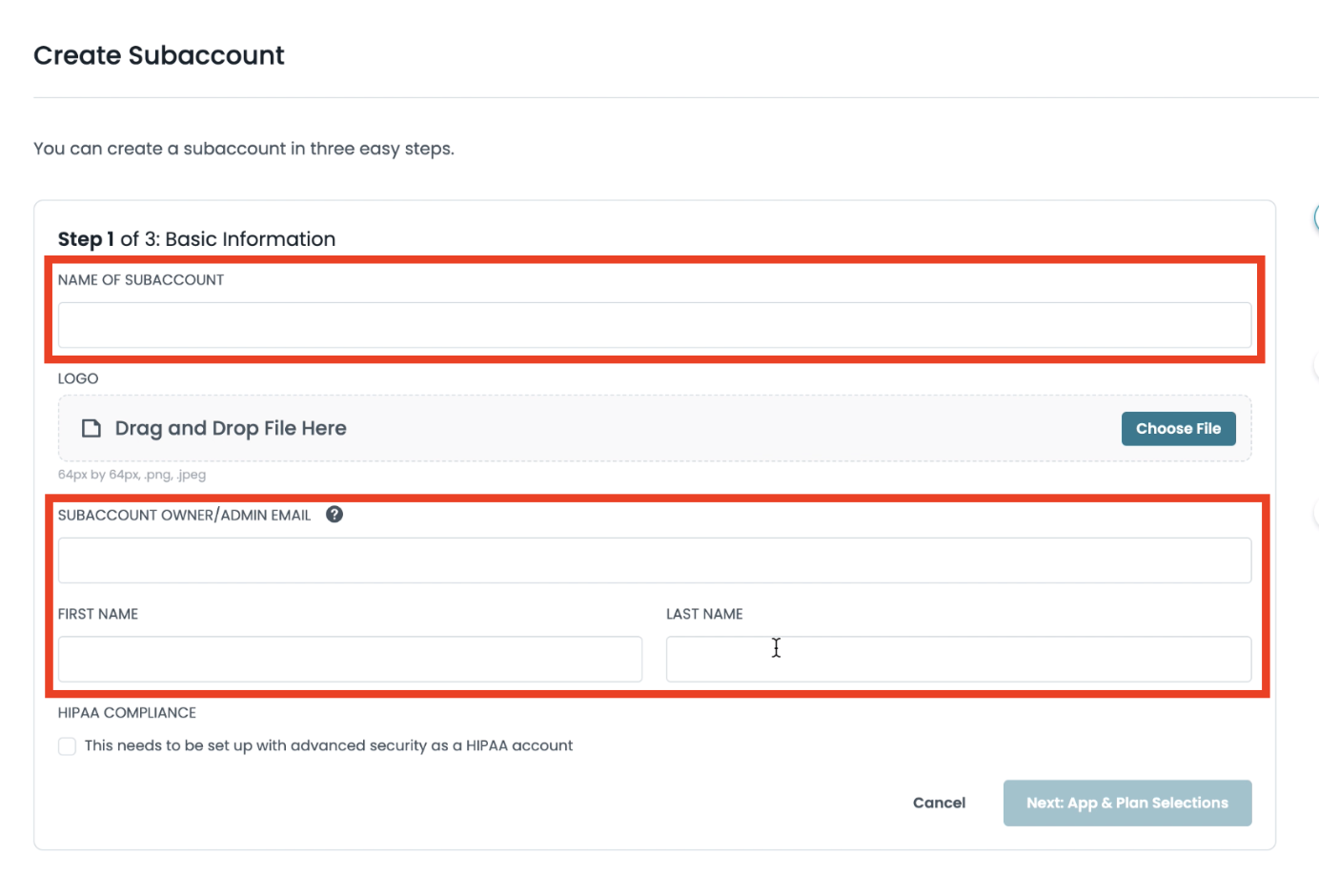Click inside the Last Name input box
The image size is (1319, 896).
[x=958, y=660]
